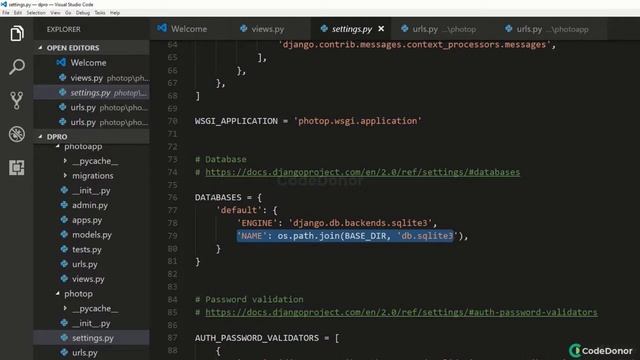Open the auth-password-validators docs link
Viewport: 640px width, 360px height.
(401, 312)
